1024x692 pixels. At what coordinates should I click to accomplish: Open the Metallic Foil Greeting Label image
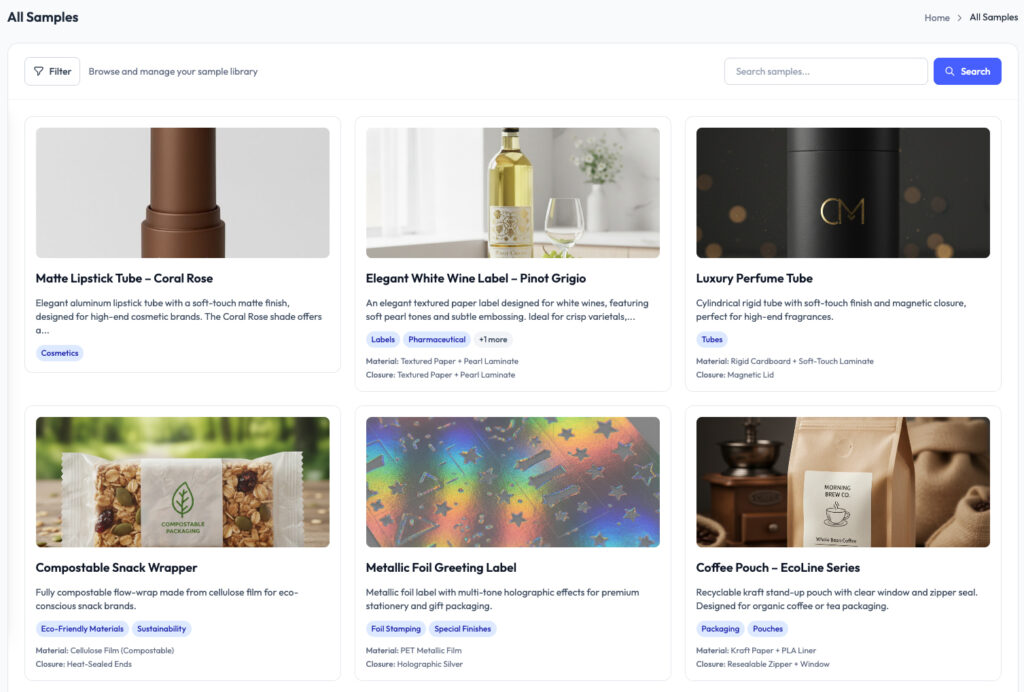coord(512,482)
